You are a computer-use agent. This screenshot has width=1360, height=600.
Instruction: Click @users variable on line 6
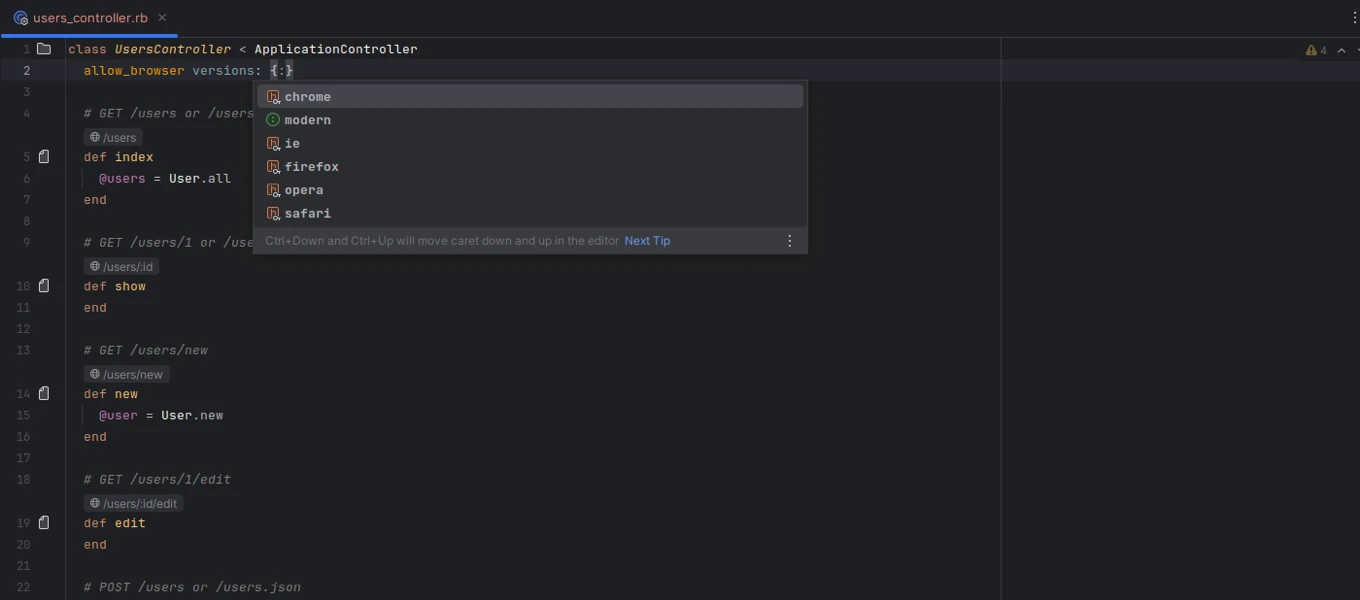coord(122,179)
